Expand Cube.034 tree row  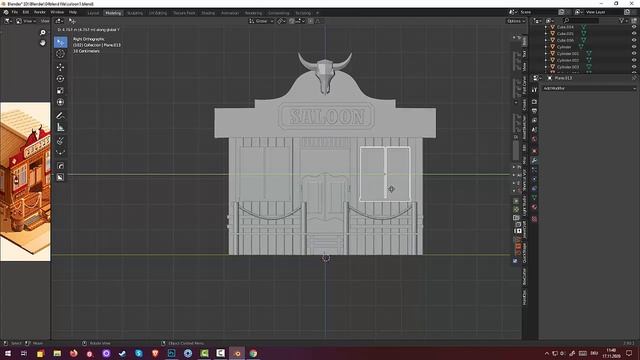(x=546, y=27)
